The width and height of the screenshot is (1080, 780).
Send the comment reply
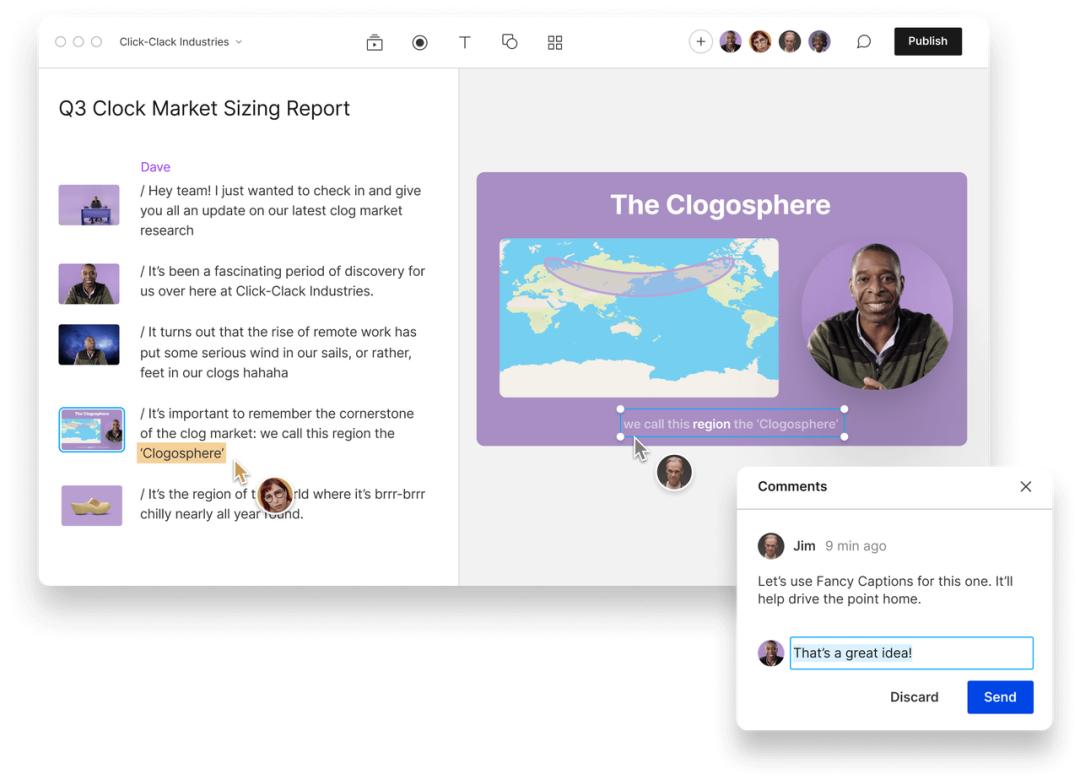coord(1000,697)
